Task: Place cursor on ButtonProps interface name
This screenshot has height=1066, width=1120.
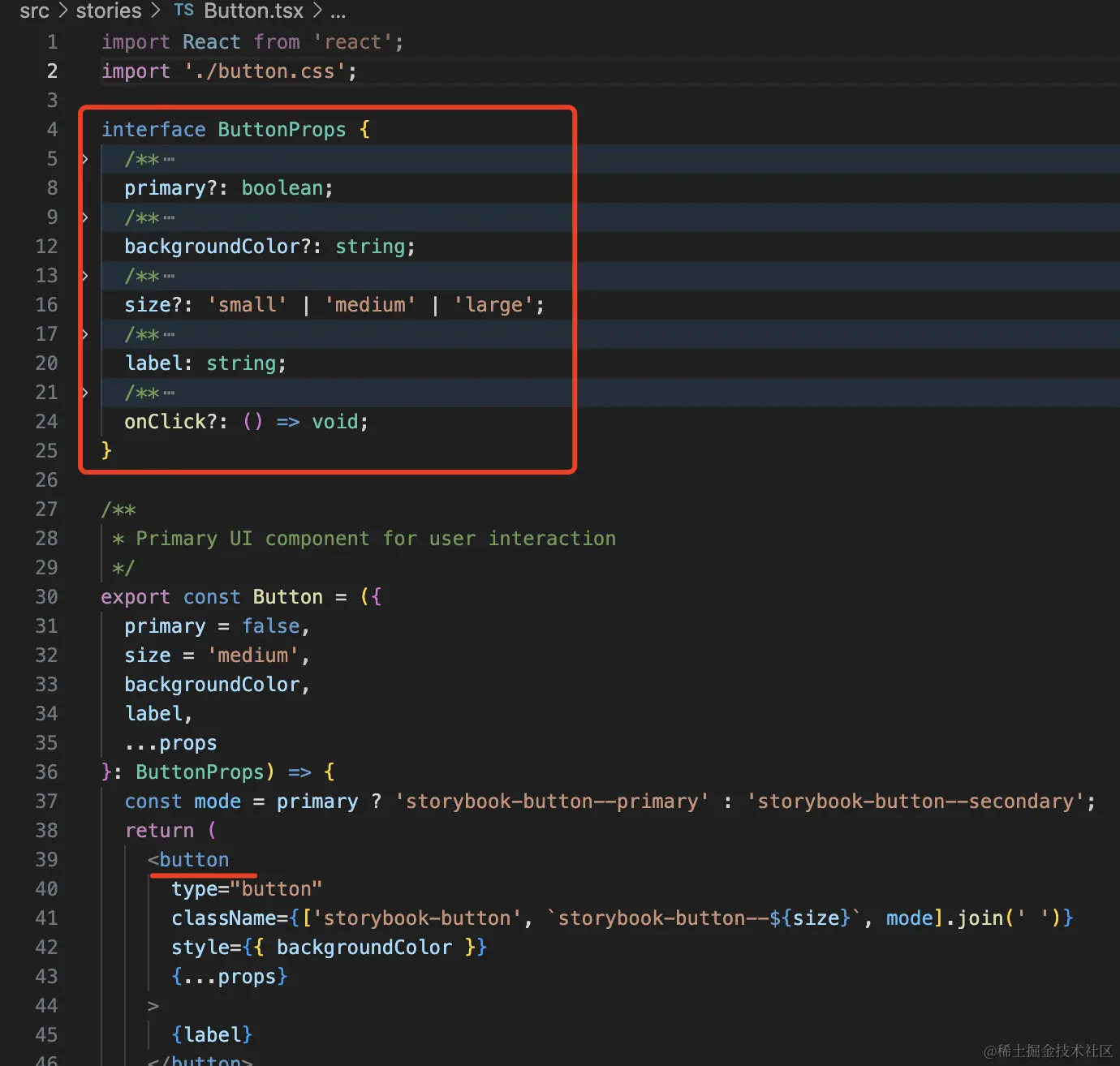Action: (282, 130)
